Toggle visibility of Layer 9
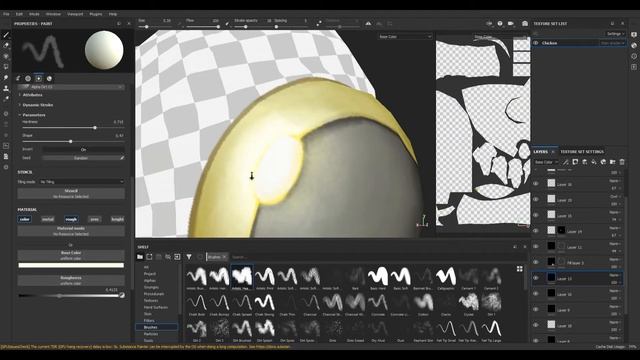The width and height of the screenshot is (640, 360). (x=536, y=310)
